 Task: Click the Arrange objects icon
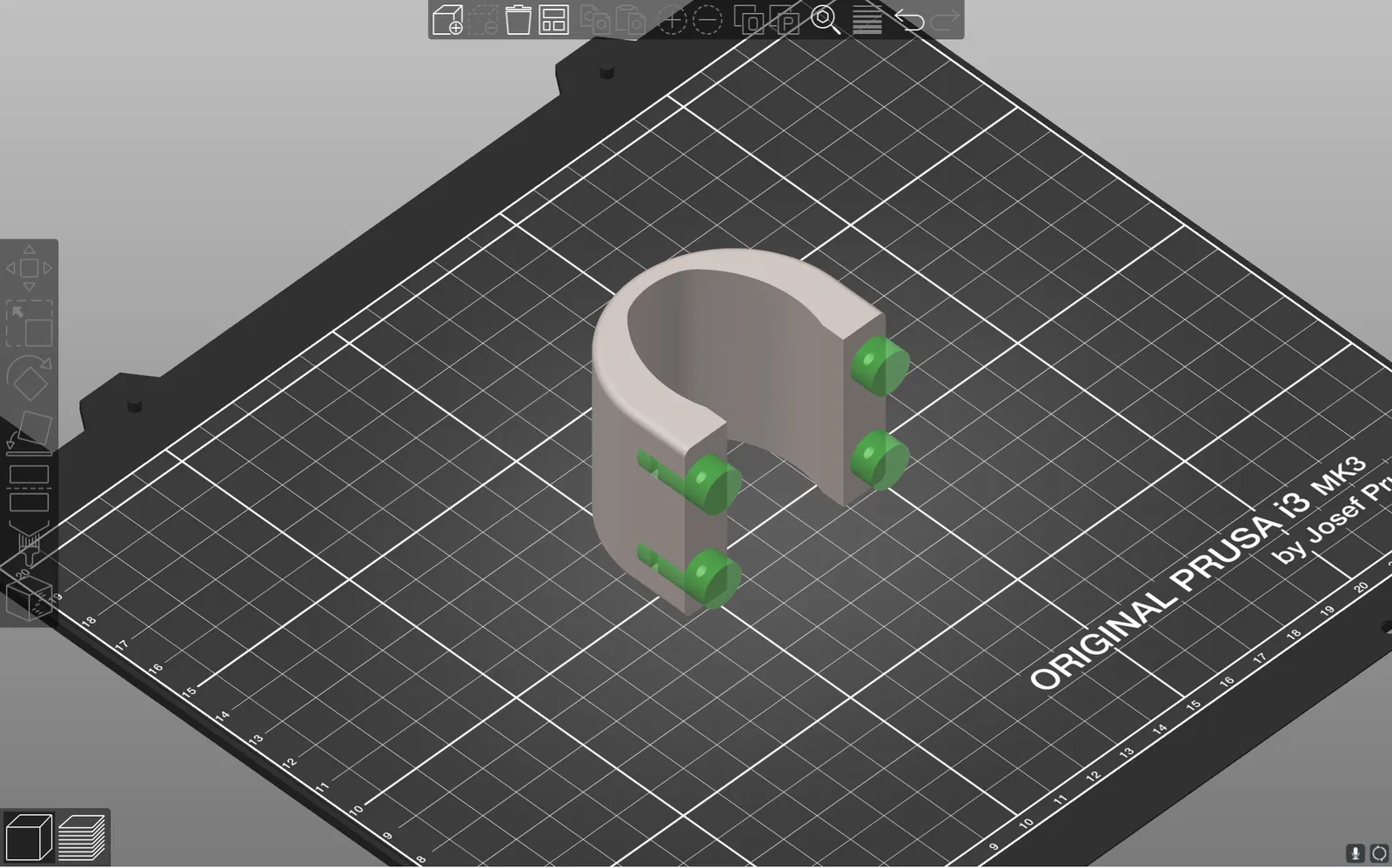coord(553,20)
